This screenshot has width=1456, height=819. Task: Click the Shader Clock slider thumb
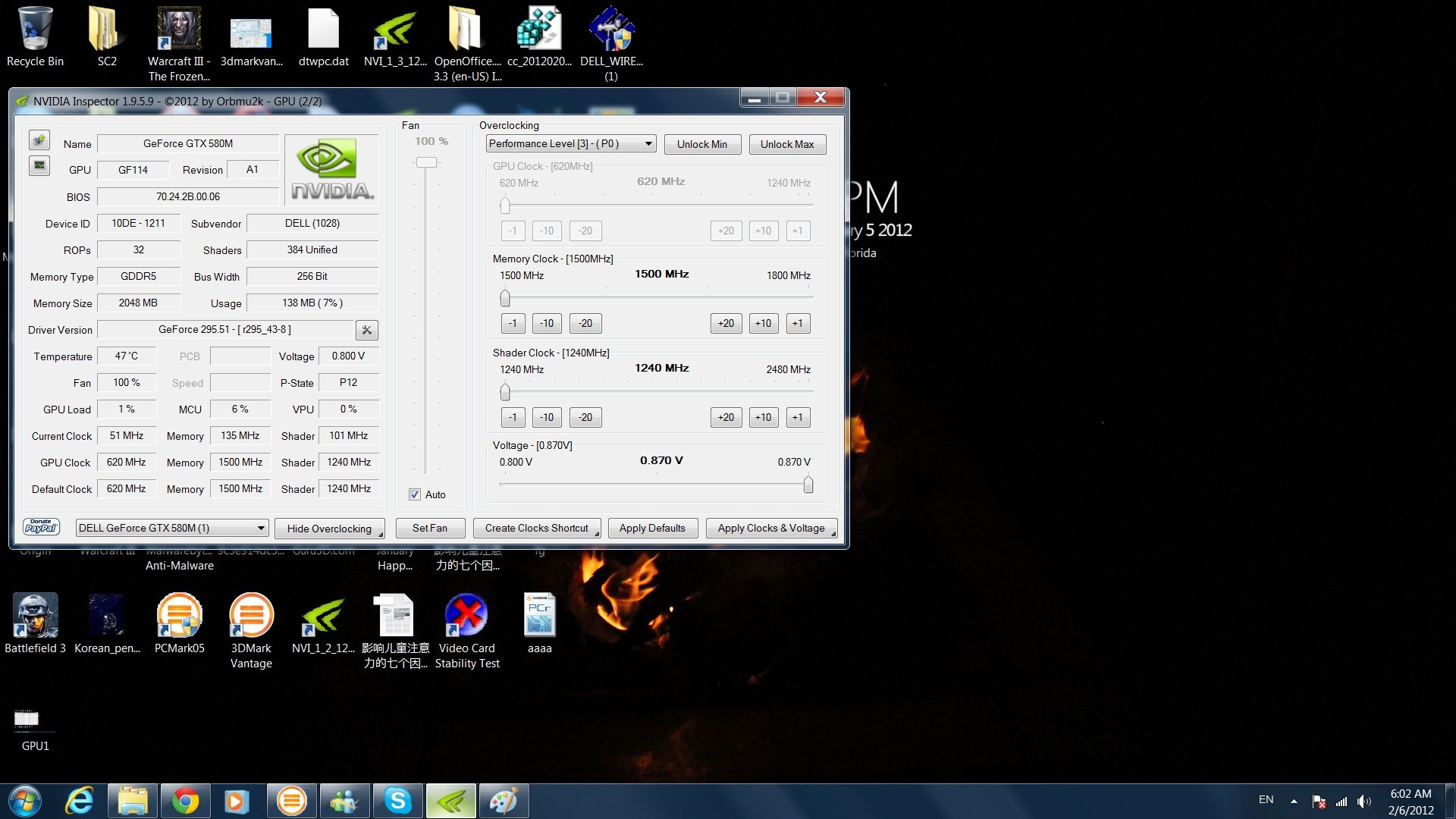pyautogui.click(x=505, y=392)
